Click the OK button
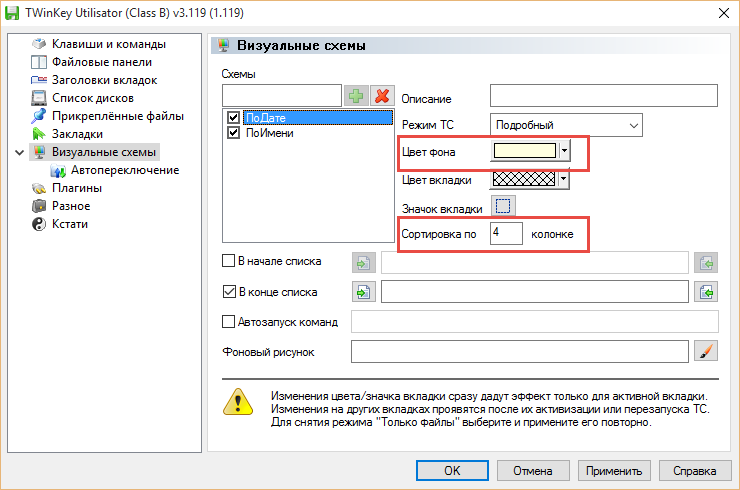This screenshot has width=740, height=490. tap(452, 471)
